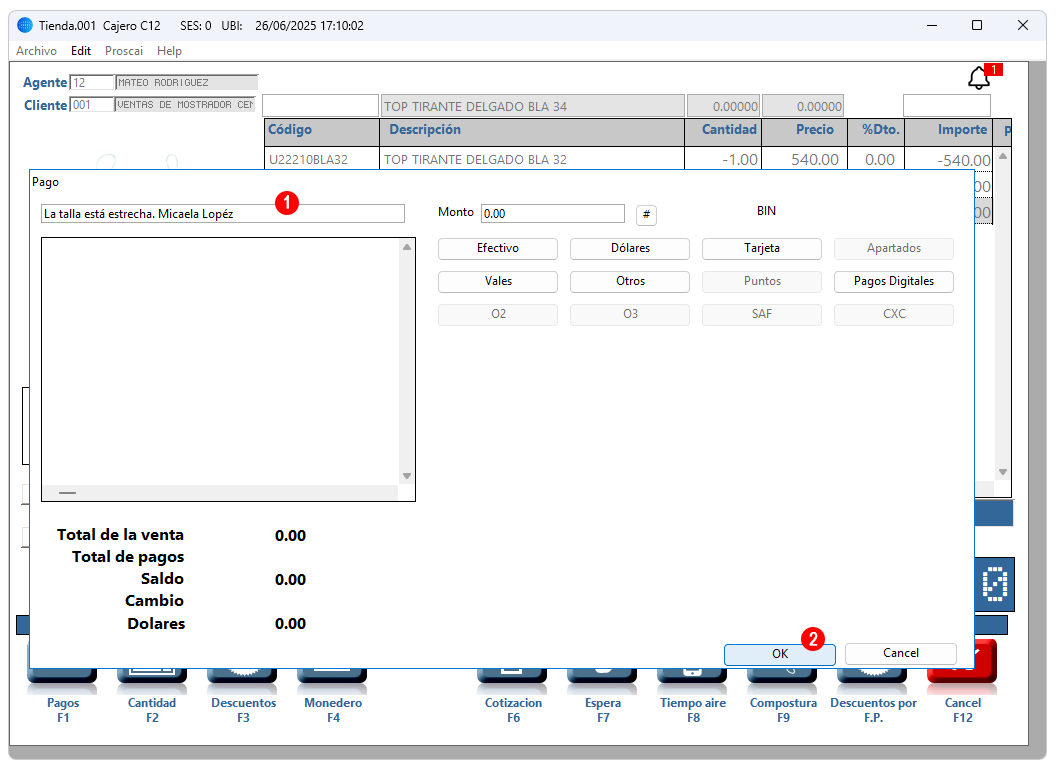Click items table scrollbar up arrow
The width and height of the screenshot is (1057, 767).
[x=1003, y=156]
